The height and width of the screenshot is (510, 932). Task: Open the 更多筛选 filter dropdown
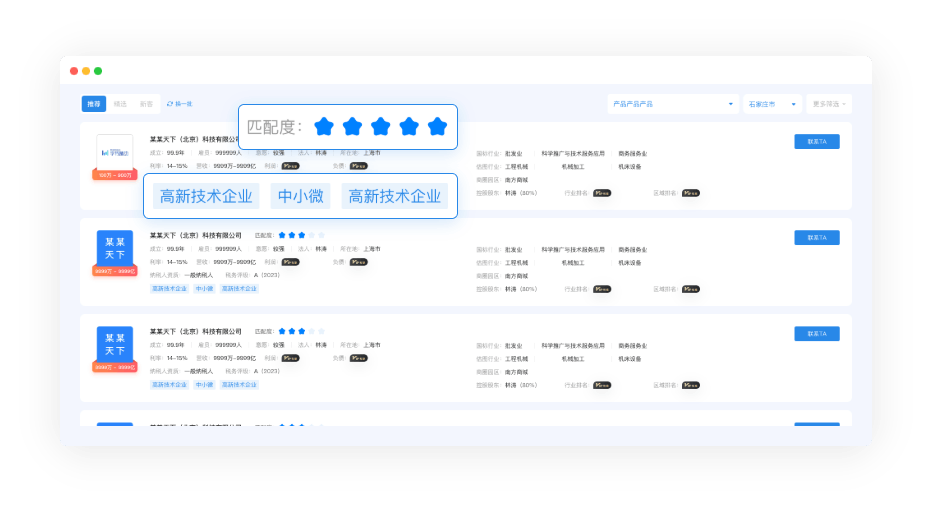click(829, 104)
